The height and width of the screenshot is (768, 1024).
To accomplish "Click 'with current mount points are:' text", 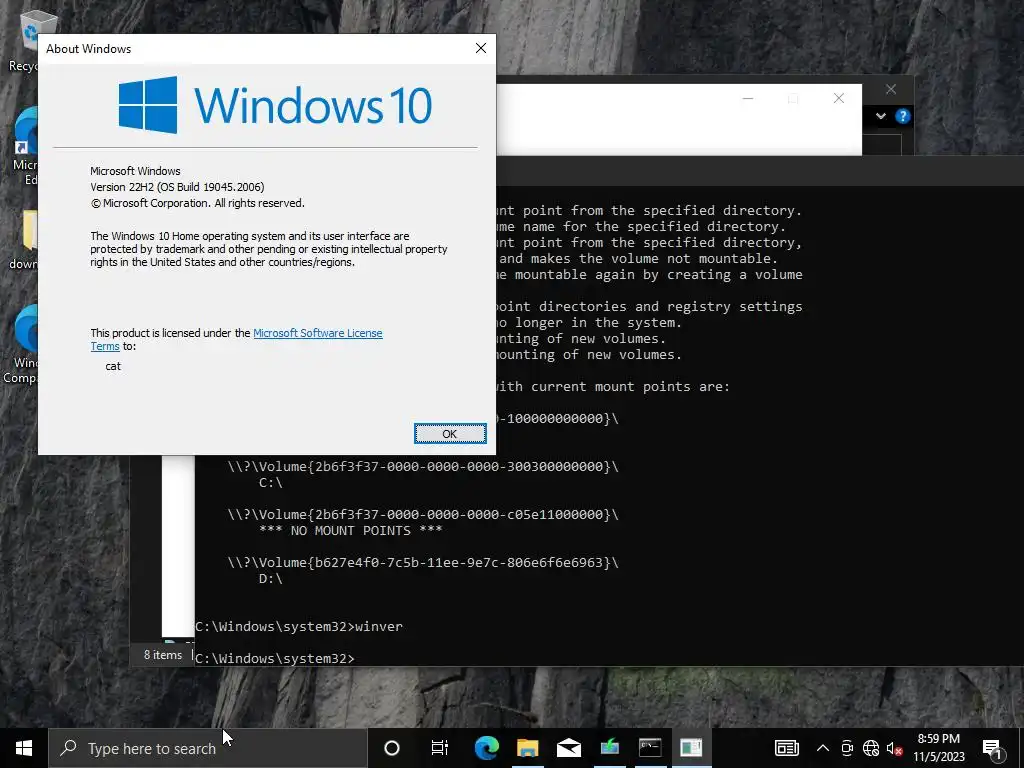I will [x=613, y=387].
